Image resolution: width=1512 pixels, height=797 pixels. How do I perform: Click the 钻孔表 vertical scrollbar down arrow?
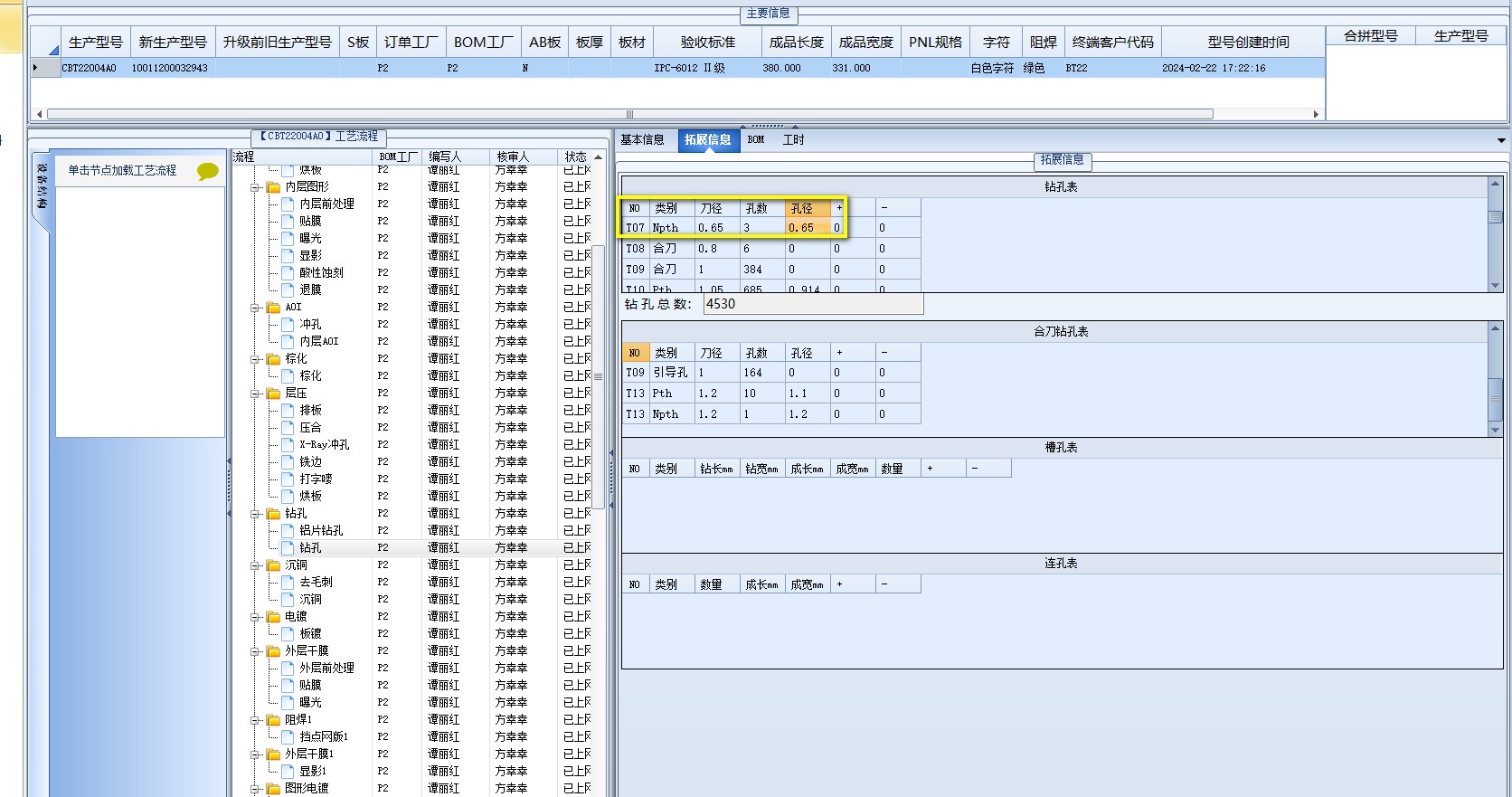click(1495, 285)
